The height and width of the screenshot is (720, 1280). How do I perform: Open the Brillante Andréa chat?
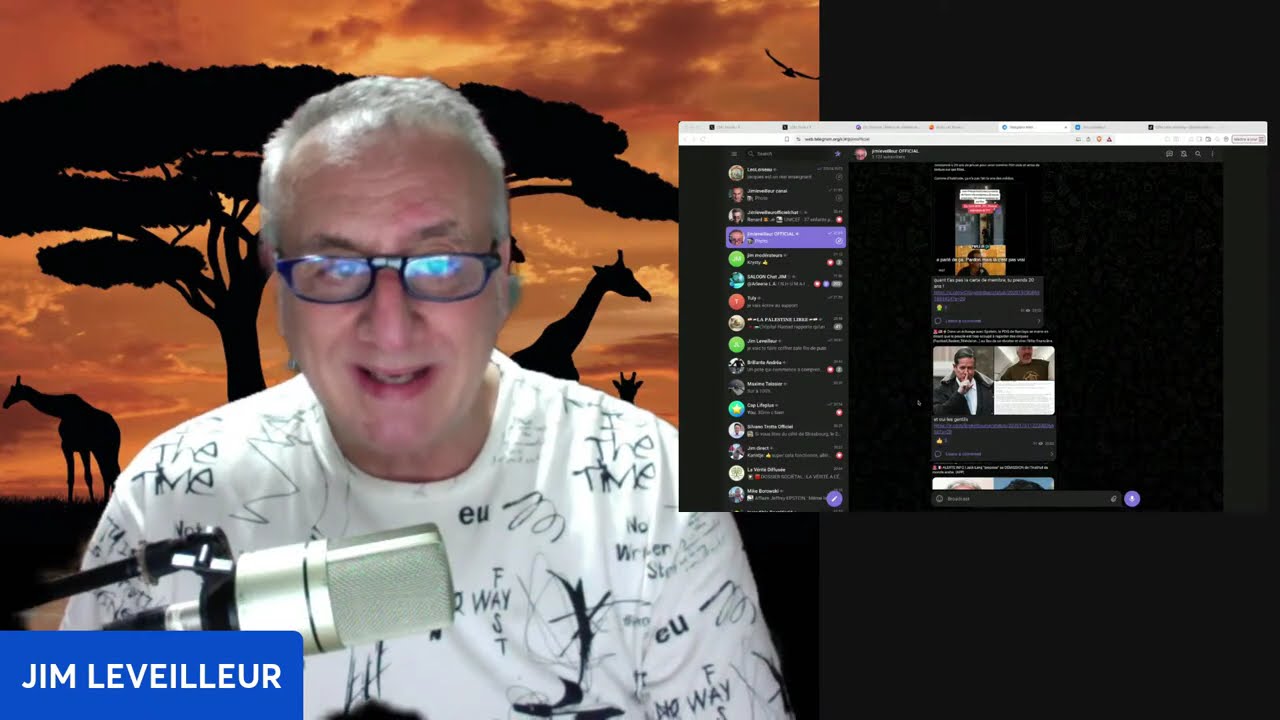pyautogui.click(x=786, y=365)
